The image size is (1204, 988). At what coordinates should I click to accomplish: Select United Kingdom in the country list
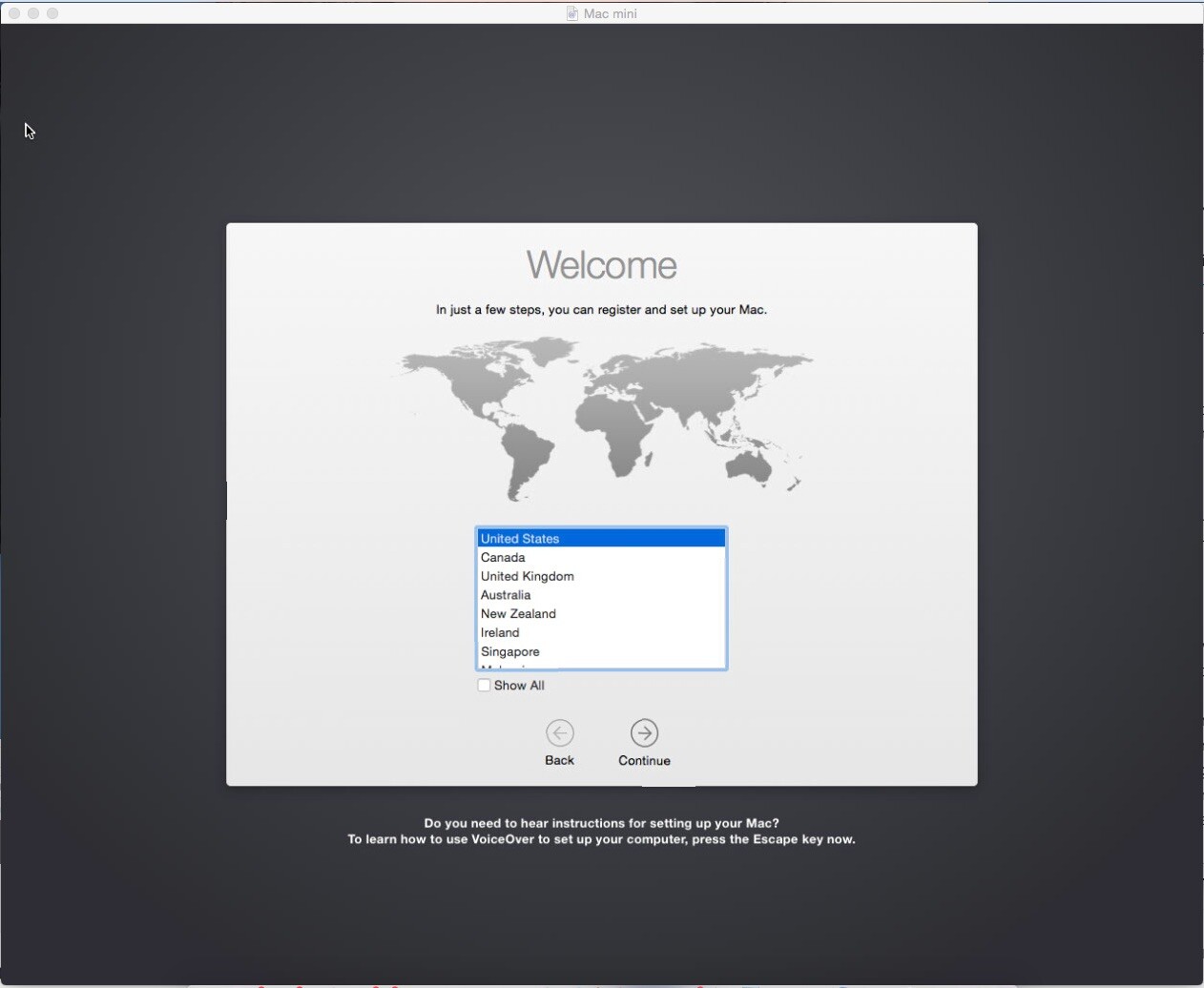[x=601, y=576]
